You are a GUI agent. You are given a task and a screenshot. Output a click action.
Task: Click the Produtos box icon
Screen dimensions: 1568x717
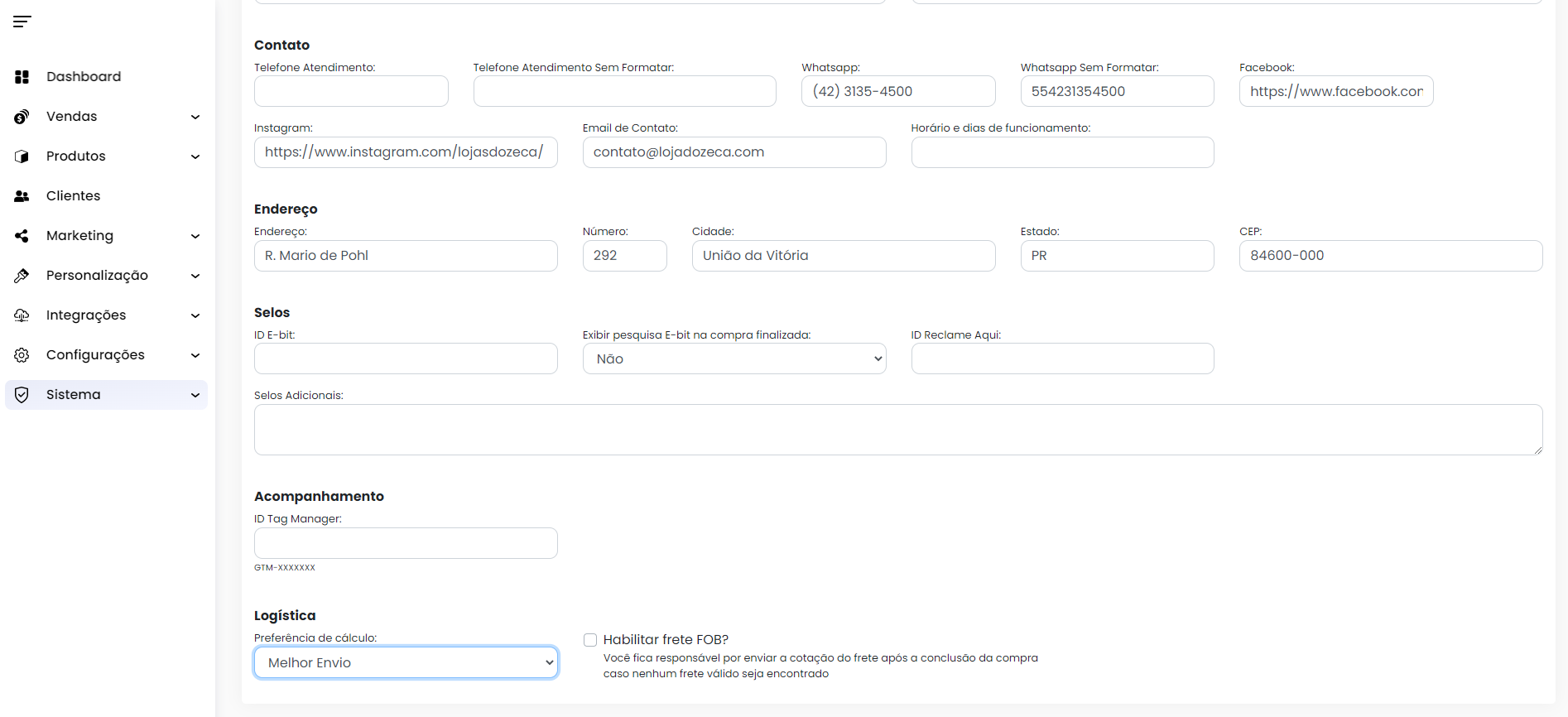[x=22, y=156]
